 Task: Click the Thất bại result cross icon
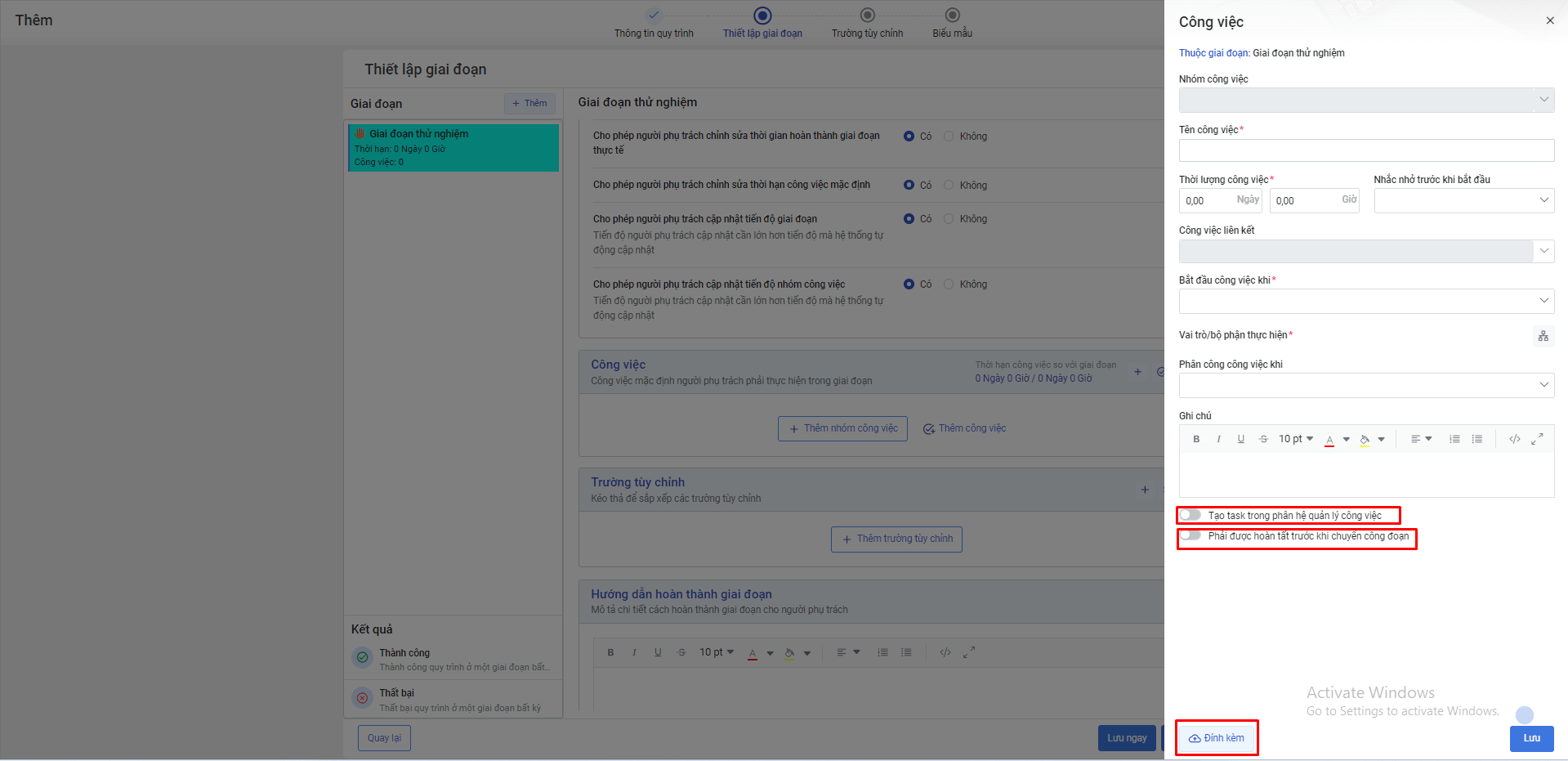pos(362,698)
